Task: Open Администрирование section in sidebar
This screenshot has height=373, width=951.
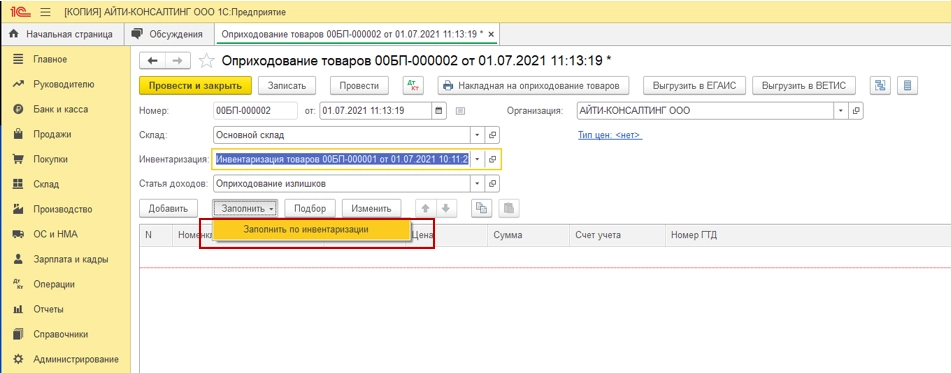Action: point(65,358)
